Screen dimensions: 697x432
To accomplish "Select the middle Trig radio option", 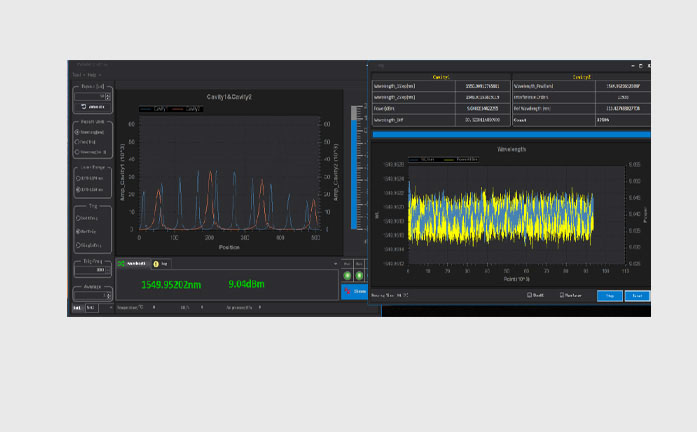I will pyautogui.click(x=78, y=232).
